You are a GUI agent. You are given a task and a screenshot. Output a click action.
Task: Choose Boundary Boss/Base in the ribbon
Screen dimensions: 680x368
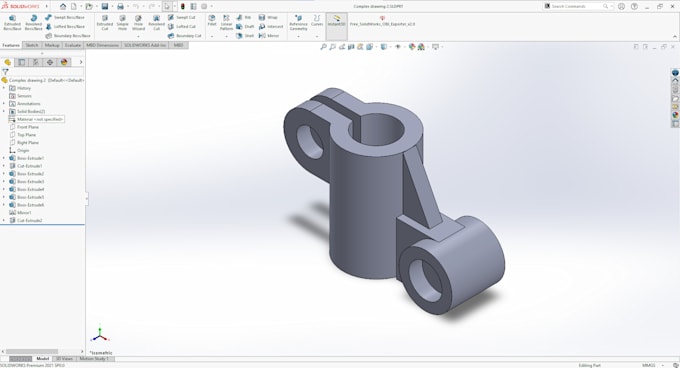[x=68, y=36]
